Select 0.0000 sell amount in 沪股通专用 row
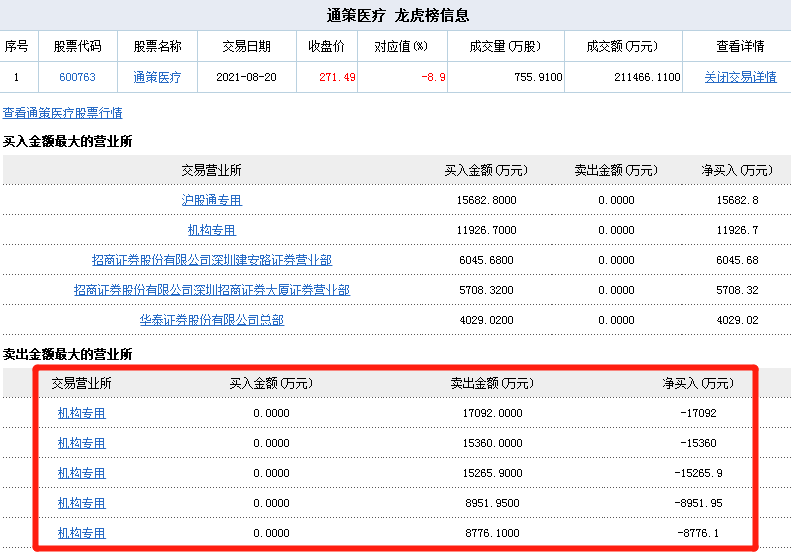The width and height of the screenshot is (791, 553). [616, 200]
